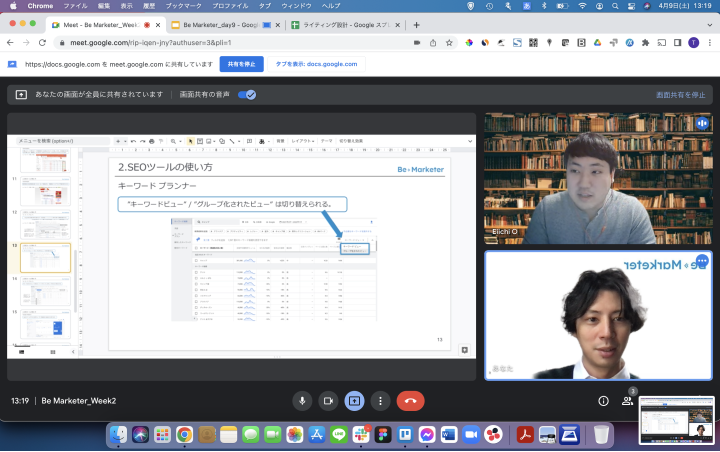Expand the Chrome tab search chevron

tap(705, 25)
